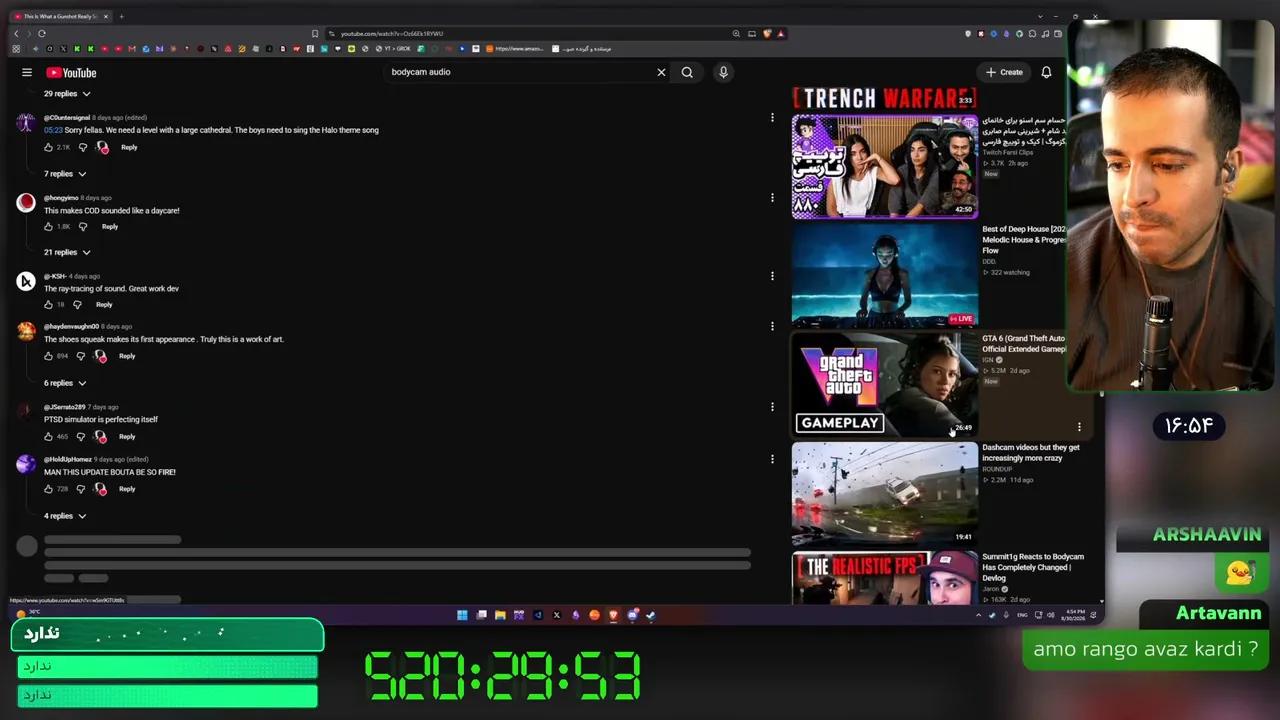Open the Persian Twitch clips video thumbnail
Viewport: 1280px width, 720px height.
[885, 166]
